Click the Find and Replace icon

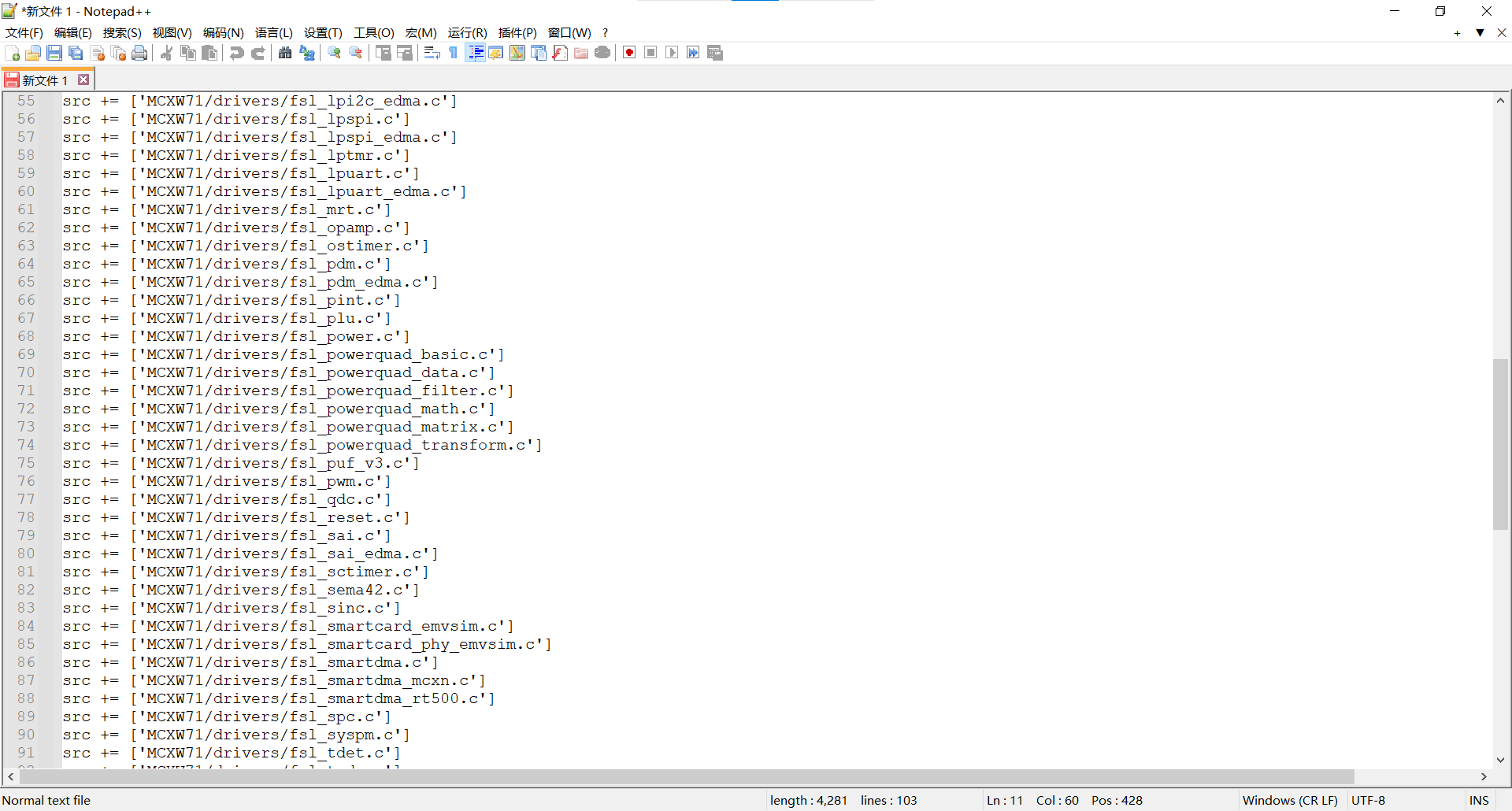[307, 53]
